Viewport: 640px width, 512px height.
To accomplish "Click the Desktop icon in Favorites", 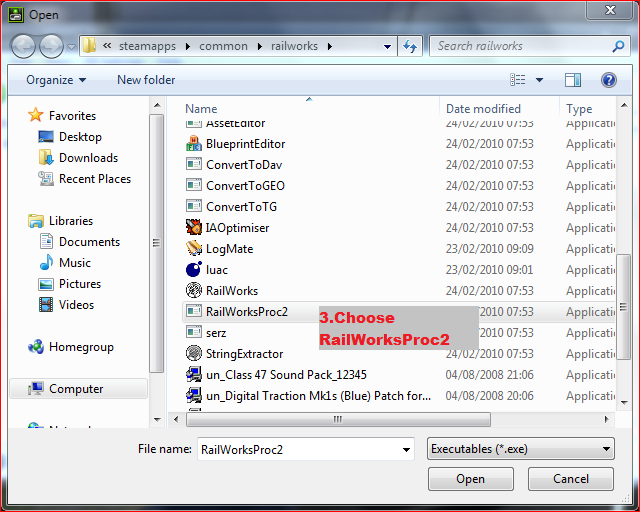I will tap(46, 136).
